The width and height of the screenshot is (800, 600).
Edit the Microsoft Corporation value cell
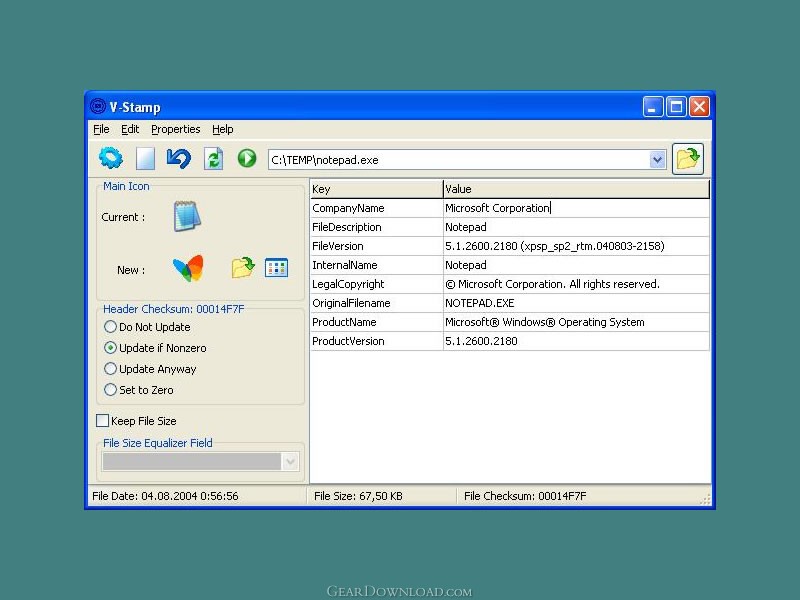[577, 208]
